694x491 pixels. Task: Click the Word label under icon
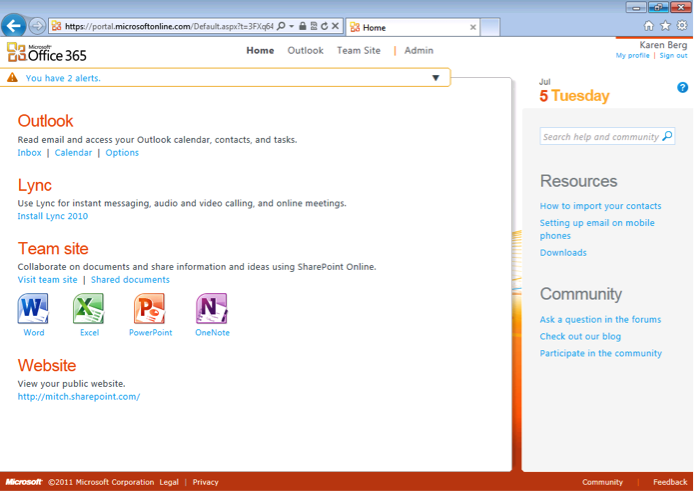[34, 332]
